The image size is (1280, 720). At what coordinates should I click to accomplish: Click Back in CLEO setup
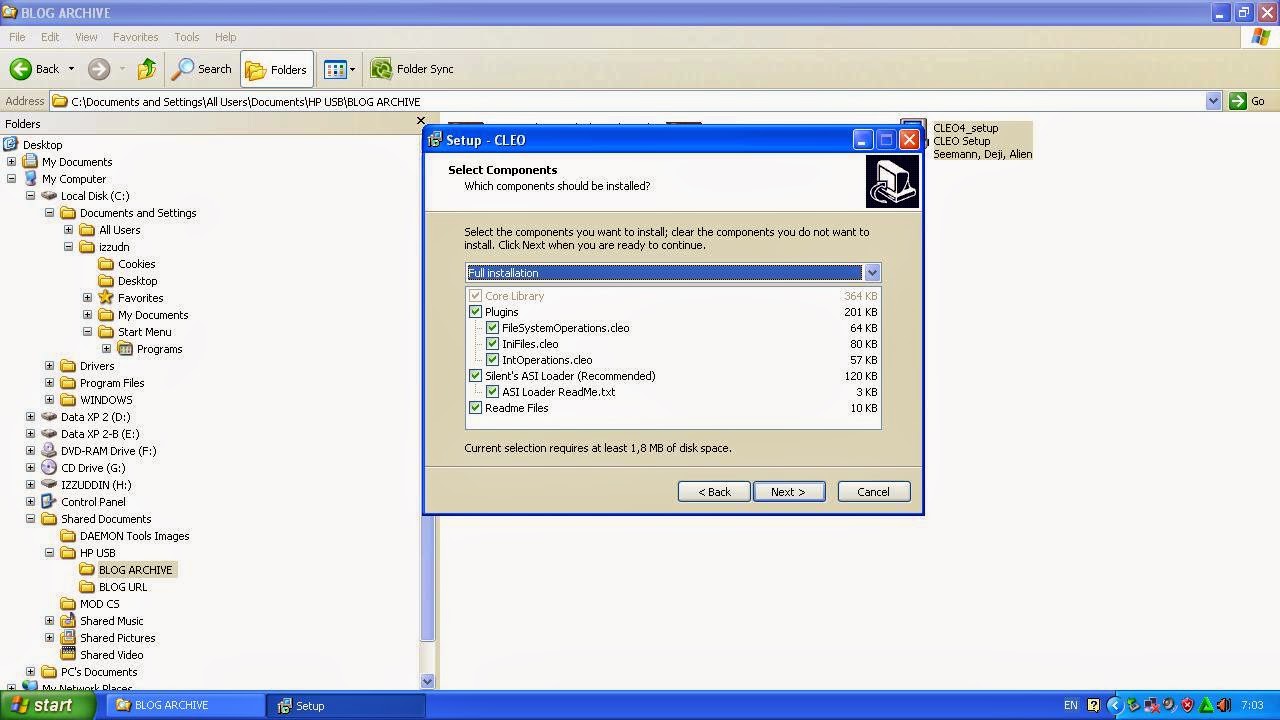714,492
